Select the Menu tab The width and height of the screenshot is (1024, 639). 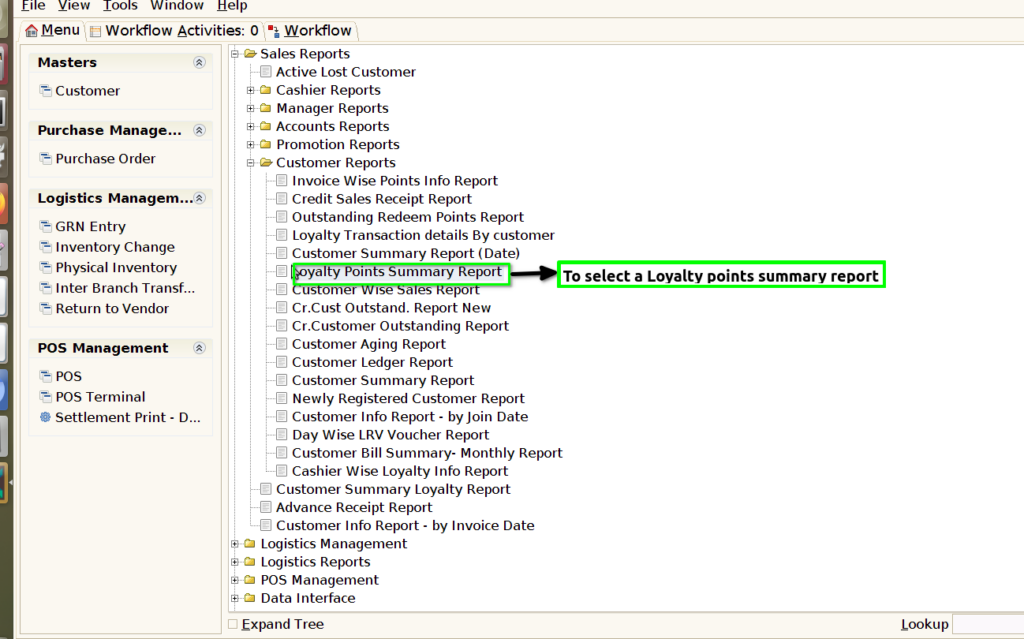click(x=53, y=31)
